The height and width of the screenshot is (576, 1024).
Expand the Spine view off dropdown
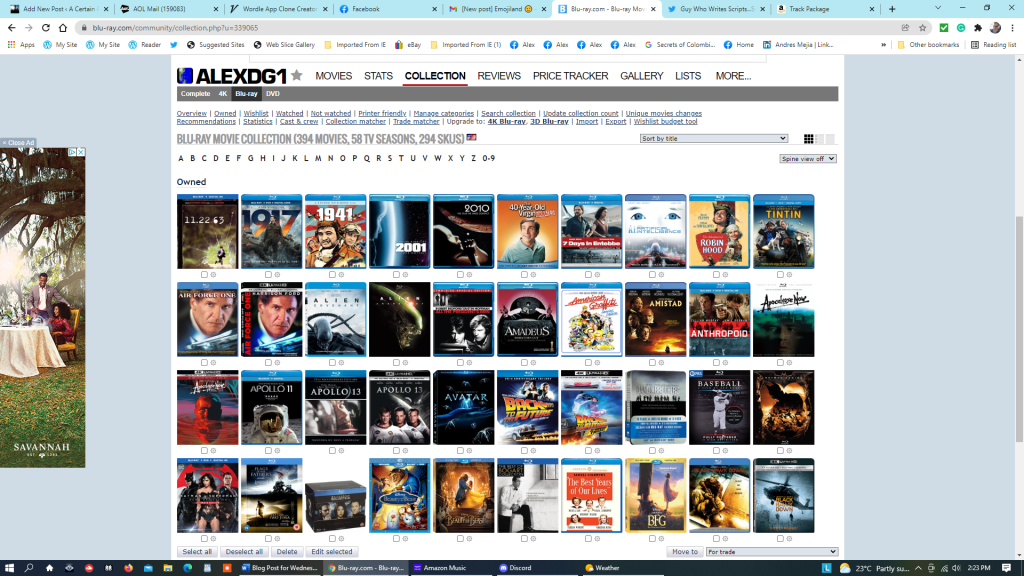pyautogui.click(x=808, y=159)
